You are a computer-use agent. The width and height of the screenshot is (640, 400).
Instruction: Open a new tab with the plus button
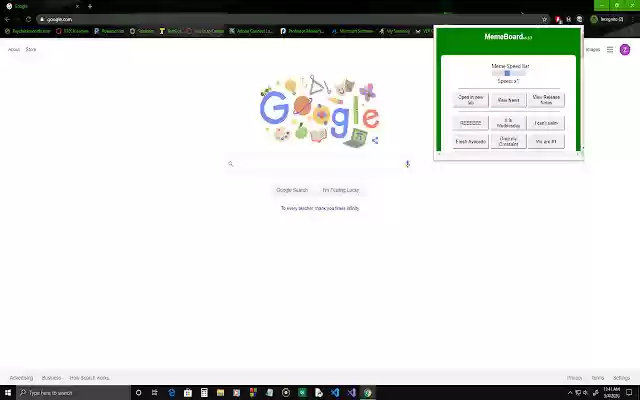pyautogui.click(x=90, y=6)
